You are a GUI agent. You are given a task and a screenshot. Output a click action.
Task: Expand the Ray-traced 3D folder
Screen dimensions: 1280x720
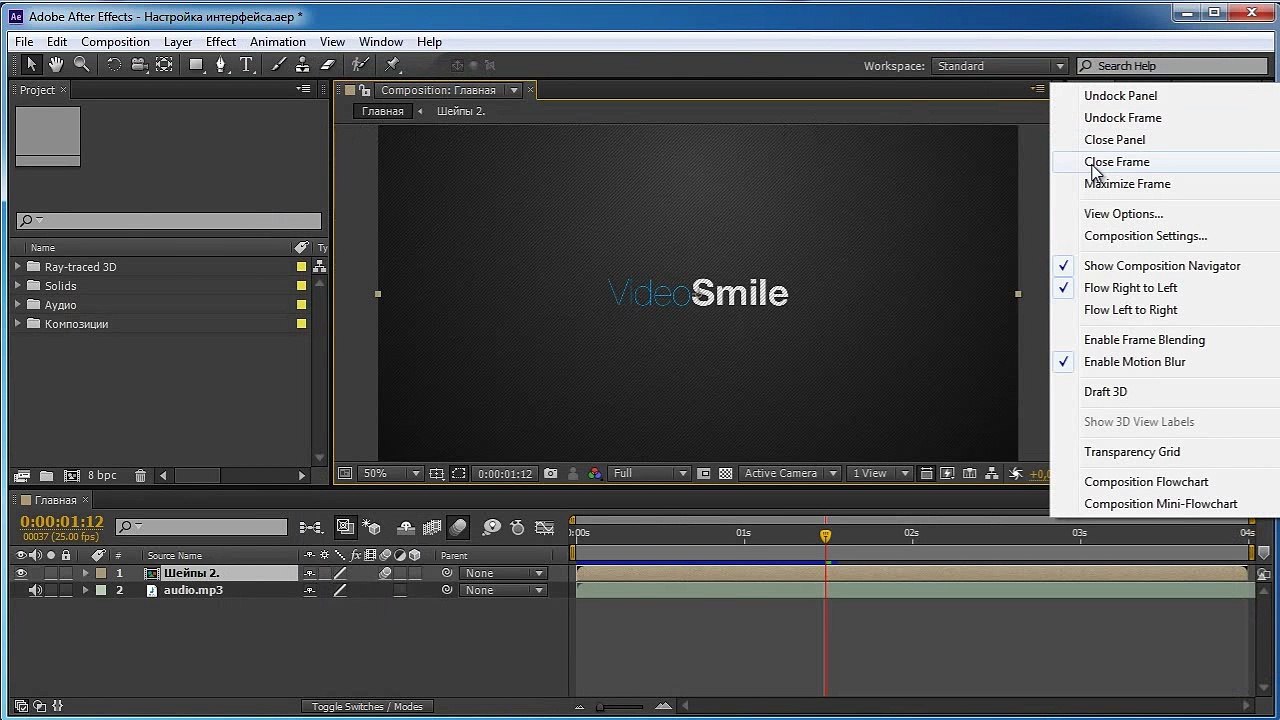pos(18,267)
